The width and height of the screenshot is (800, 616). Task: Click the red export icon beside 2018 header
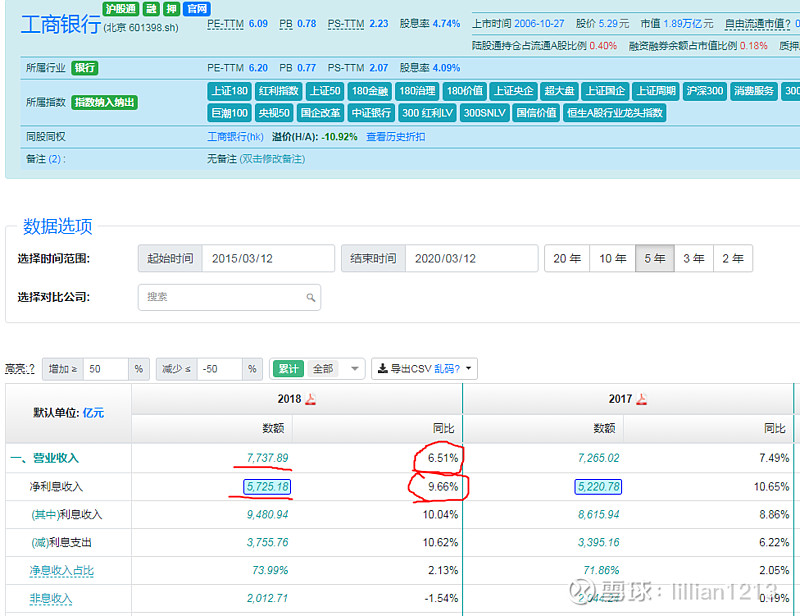(x=310, y=398)
